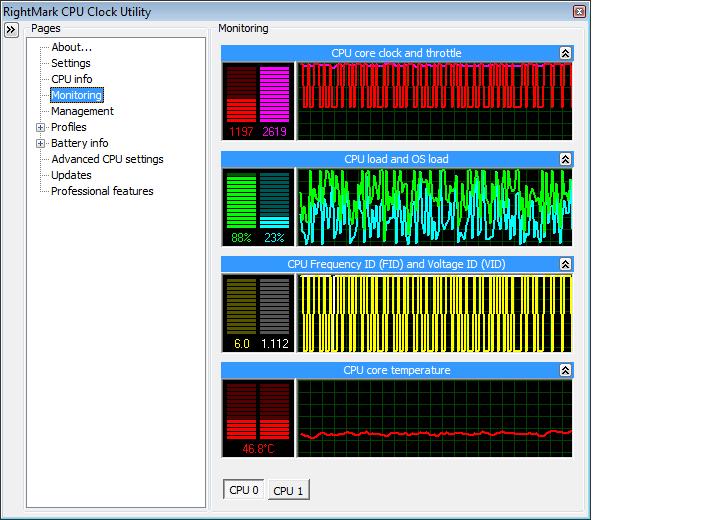Click the 88% CPU load value
Screen dimensions: 720x520
tap(242, 238)
